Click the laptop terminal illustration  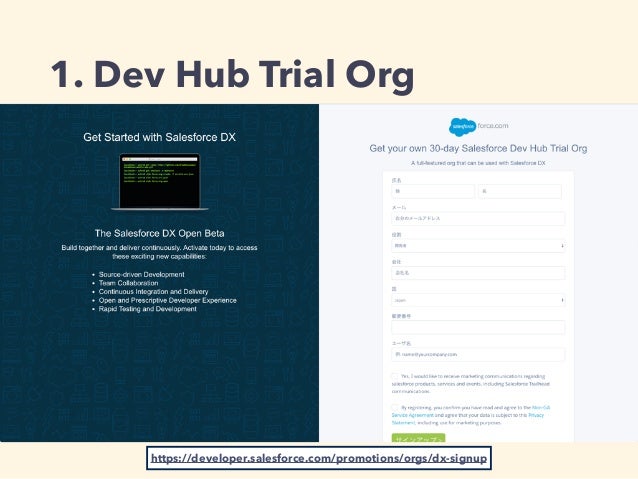pos(160,182)
